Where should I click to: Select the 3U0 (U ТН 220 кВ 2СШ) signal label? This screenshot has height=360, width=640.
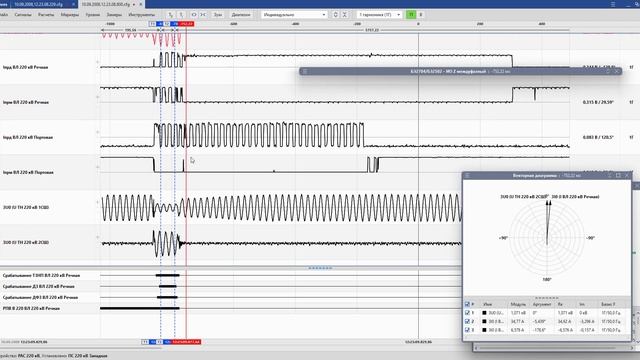(x=25, y=242)
